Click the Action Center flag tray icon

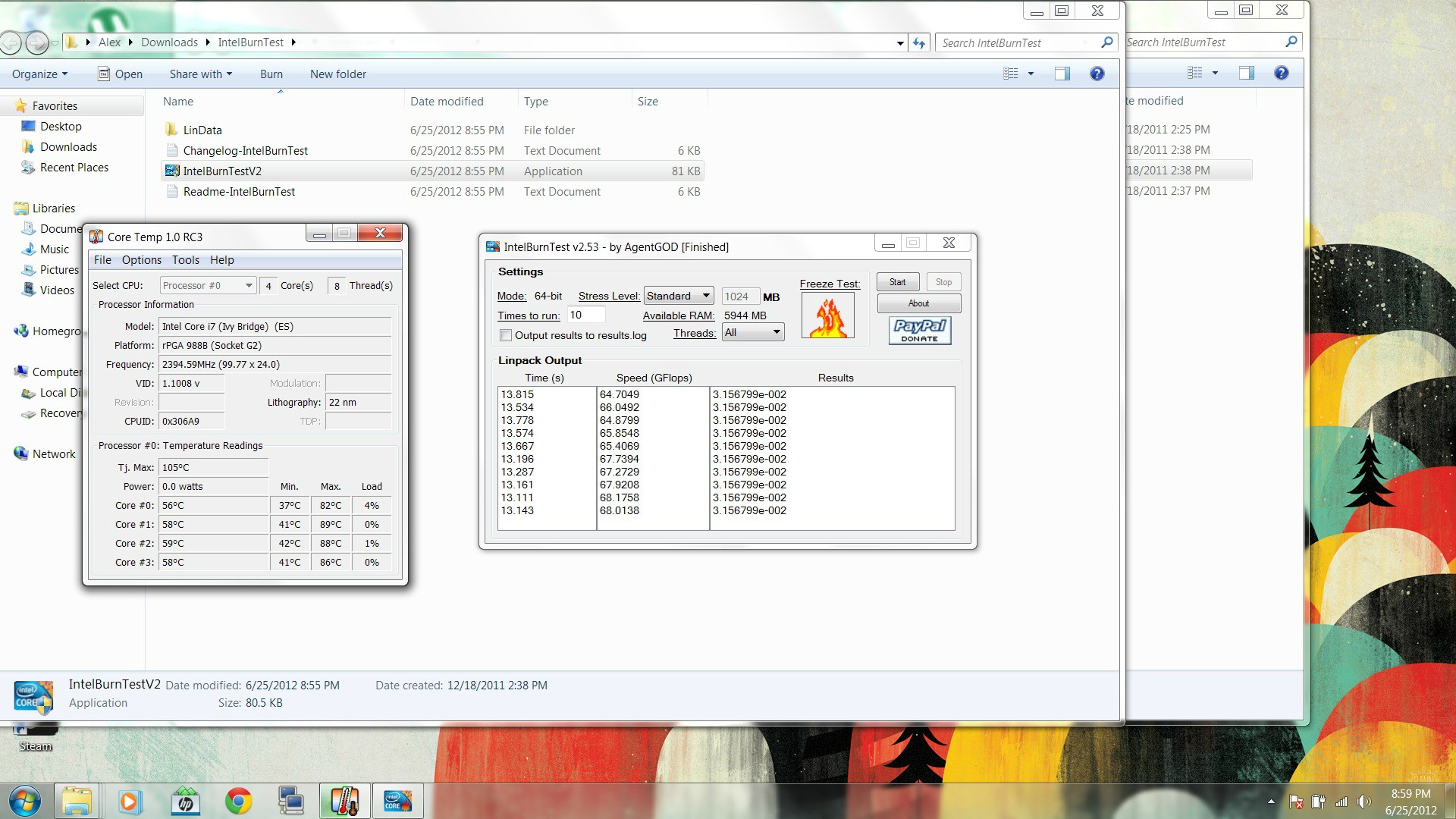(1296, 802)
